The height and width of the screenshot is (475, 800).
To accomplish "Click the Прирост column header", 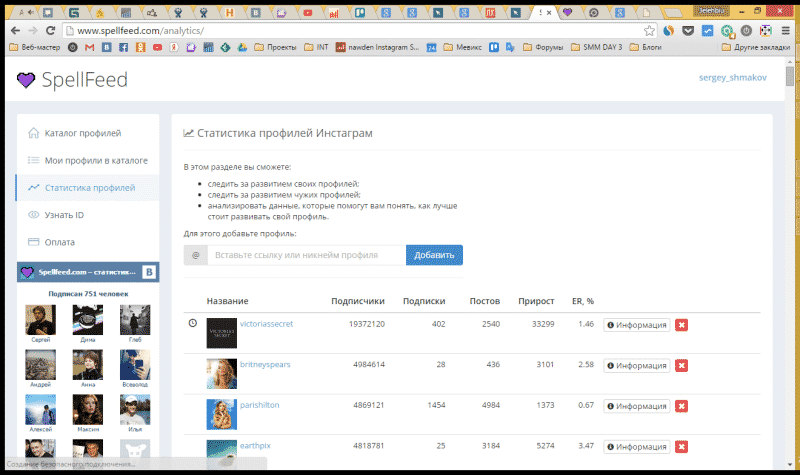I will click(x=536, y=301).
